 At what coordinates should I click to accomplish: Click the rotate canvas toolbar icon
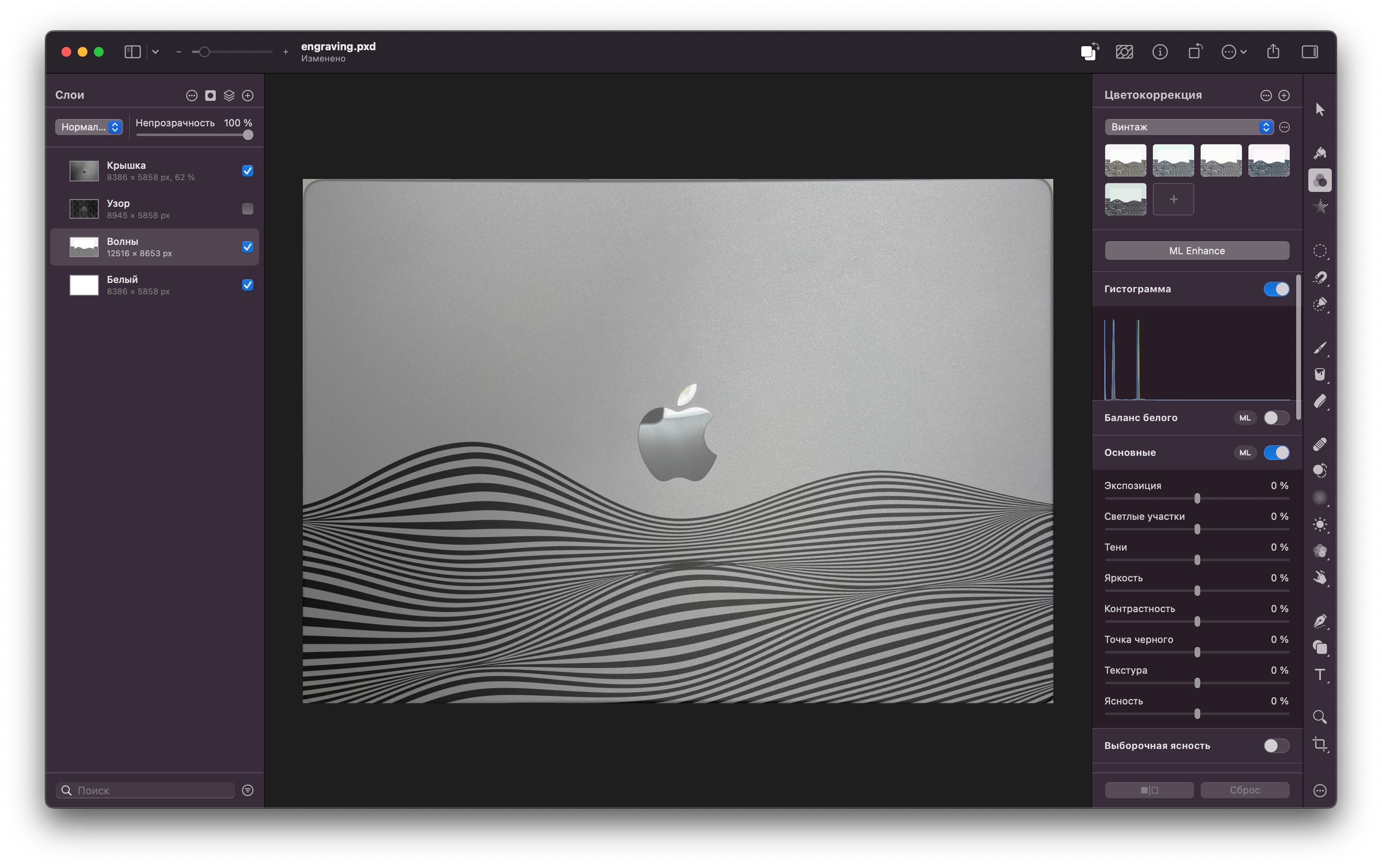1195,52
